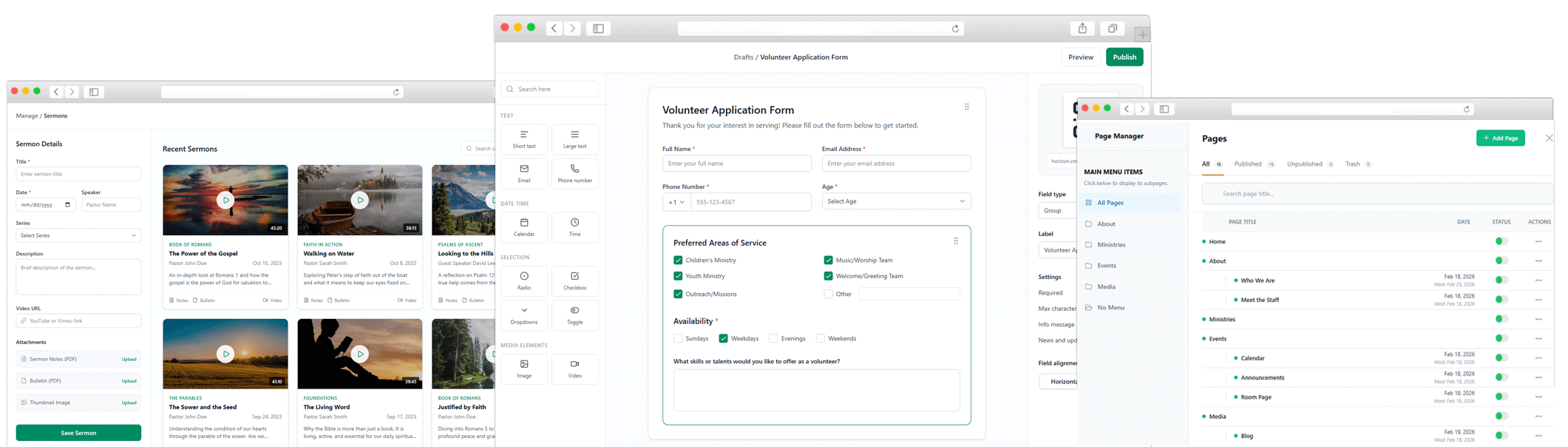Toggle status switch for Who We Are page
Screen dimensions: 1568x447
click(1501, 280)
